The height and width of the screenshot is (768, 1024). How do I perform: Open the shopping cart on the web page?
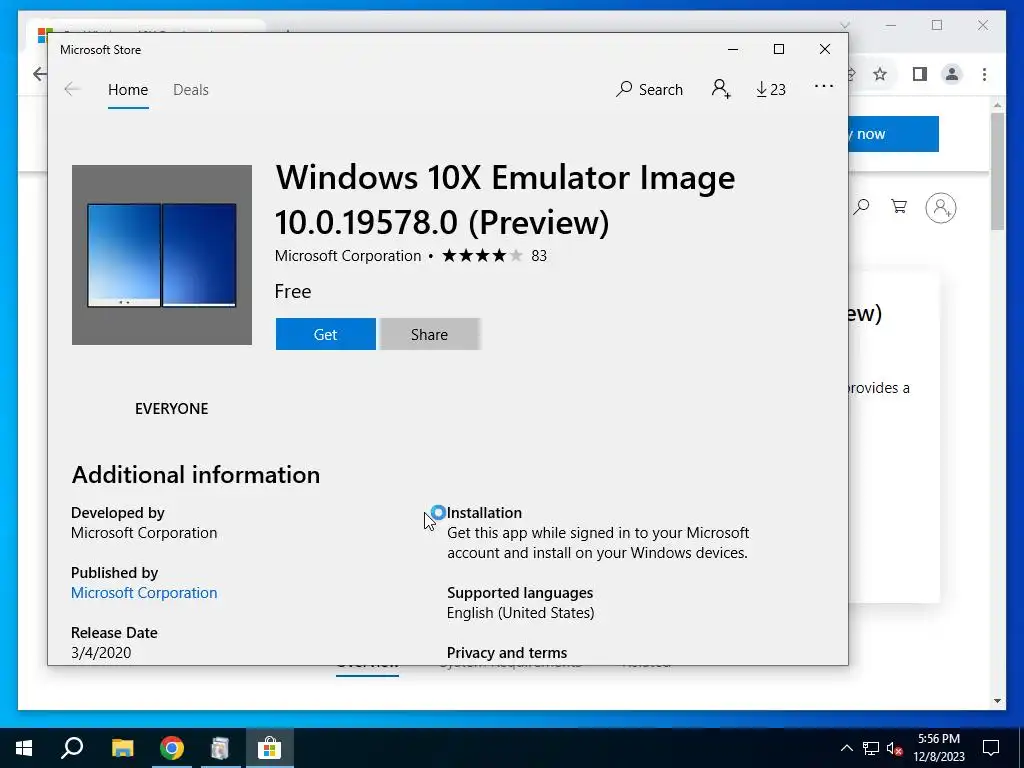pyautogui.click(x=899, y=207)
